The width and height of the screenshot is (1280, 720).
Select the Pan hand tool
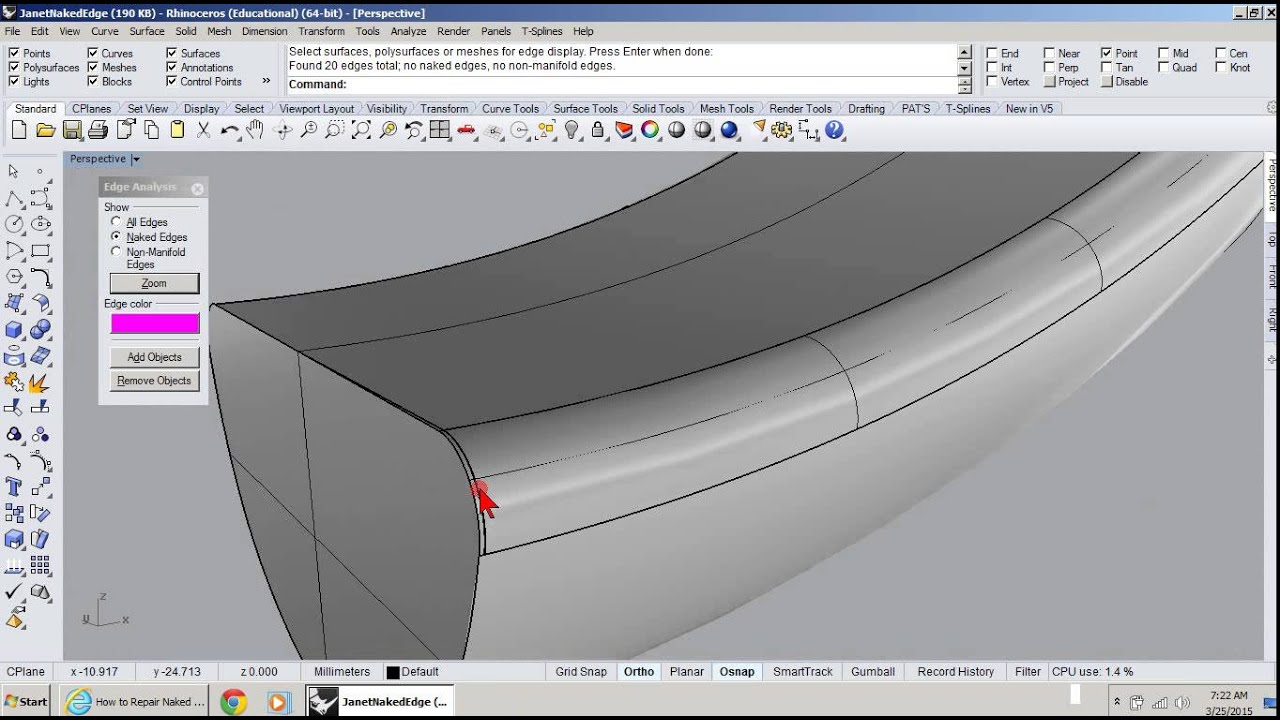[255, 130]
